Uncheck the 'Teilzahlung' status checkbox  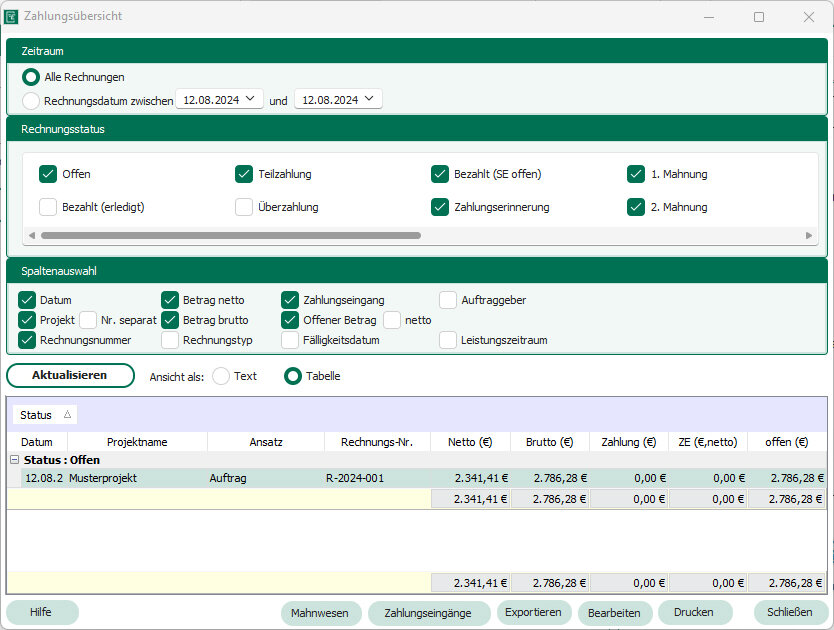click(244, 174)
